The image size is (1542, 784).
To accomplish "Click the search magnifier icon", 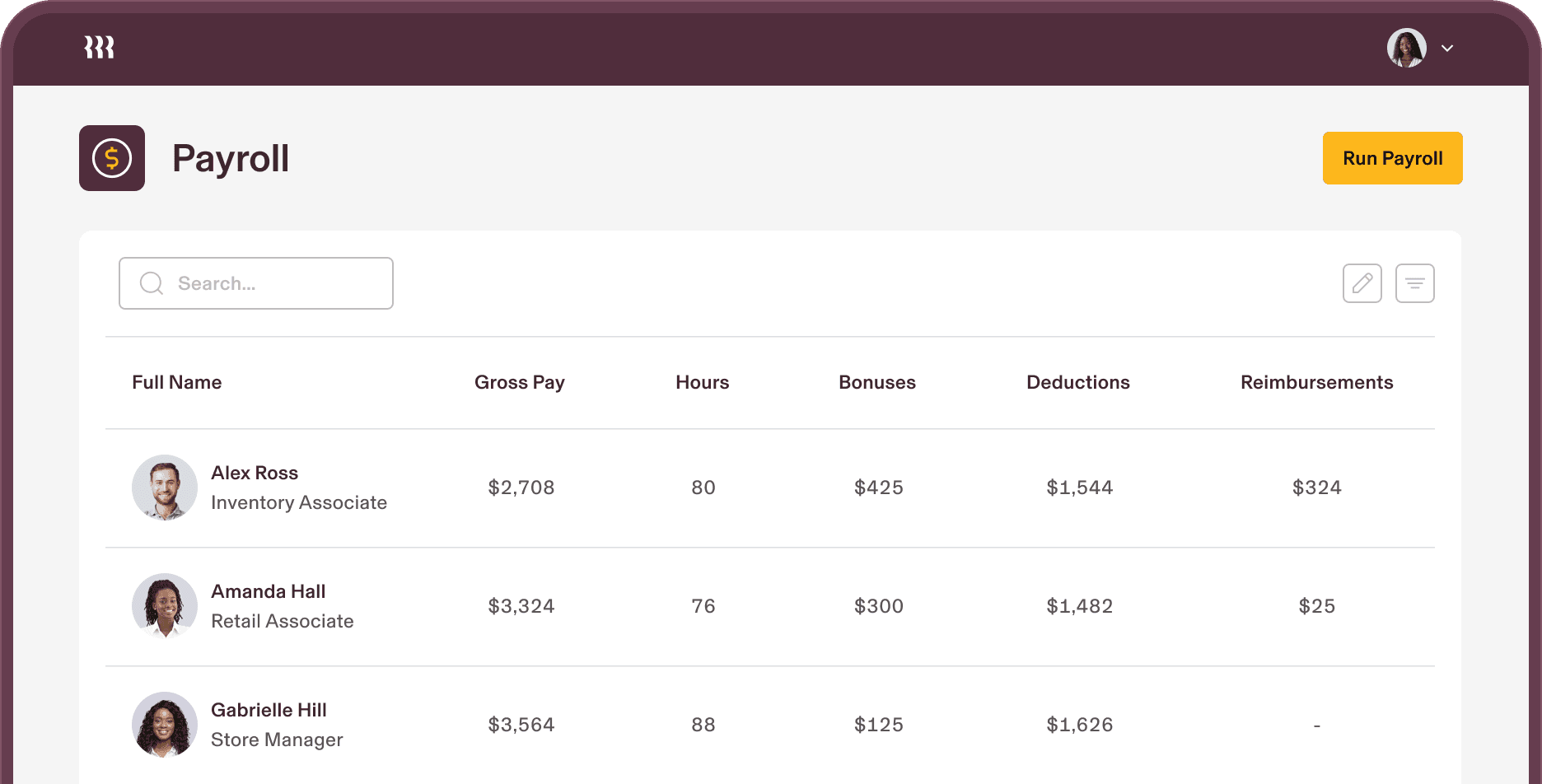I will (152, 283).
